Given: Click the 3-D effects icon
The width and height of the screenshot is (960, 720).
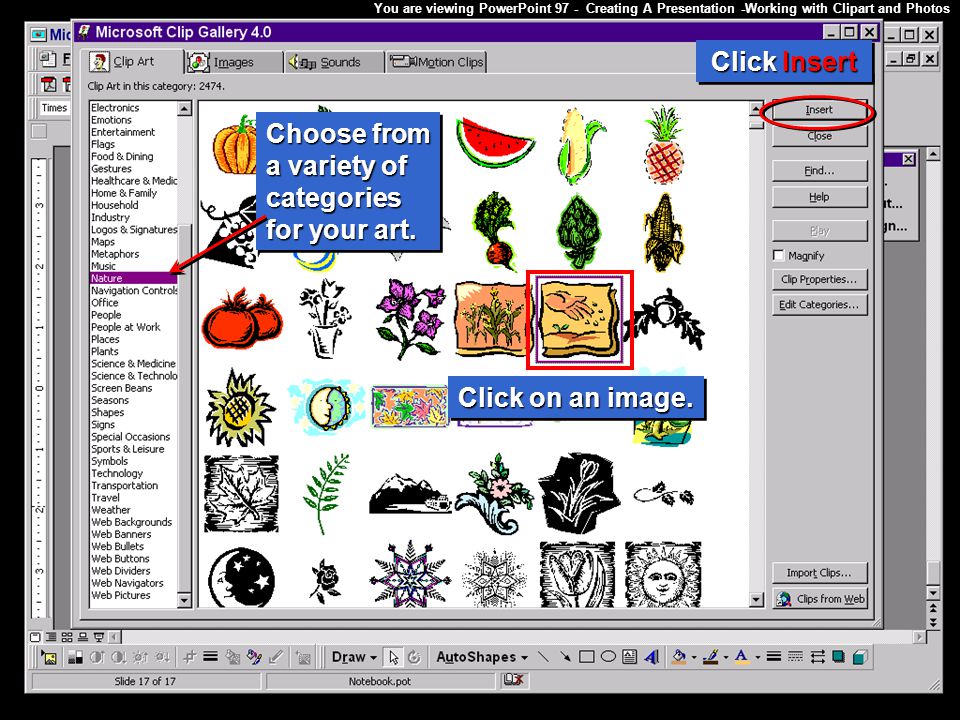Looking at the screenshot, I should coord(860,657).
